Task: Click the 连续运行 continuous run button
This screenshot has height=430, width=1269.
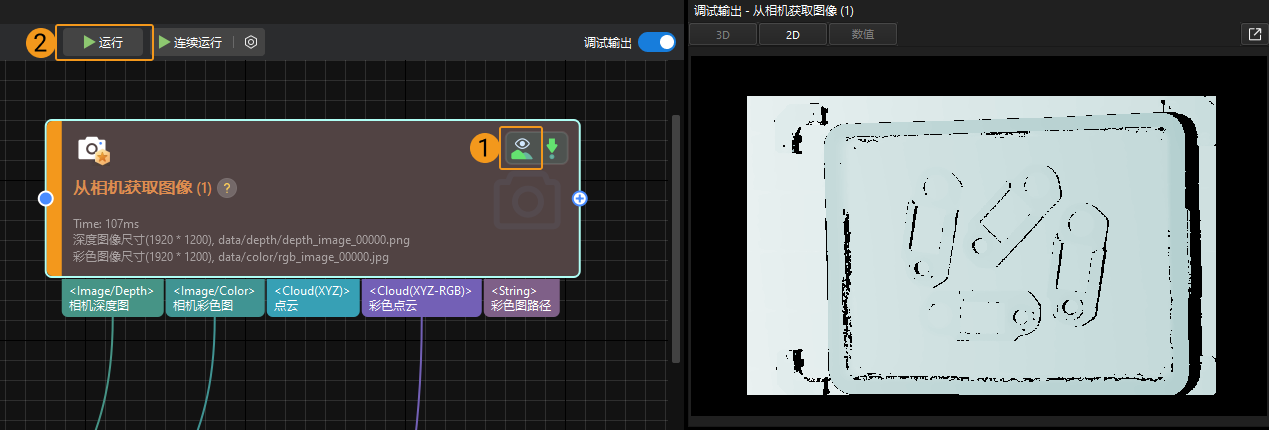Action: [x=190, y=43]
